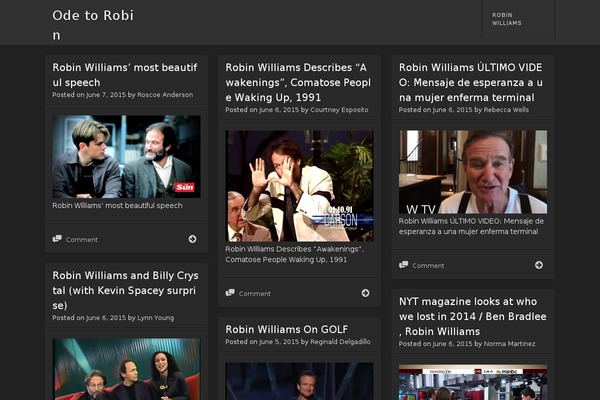Click Comment link under Awakenings post
Screen dimensions: 600x400
[x=255, y=294]
